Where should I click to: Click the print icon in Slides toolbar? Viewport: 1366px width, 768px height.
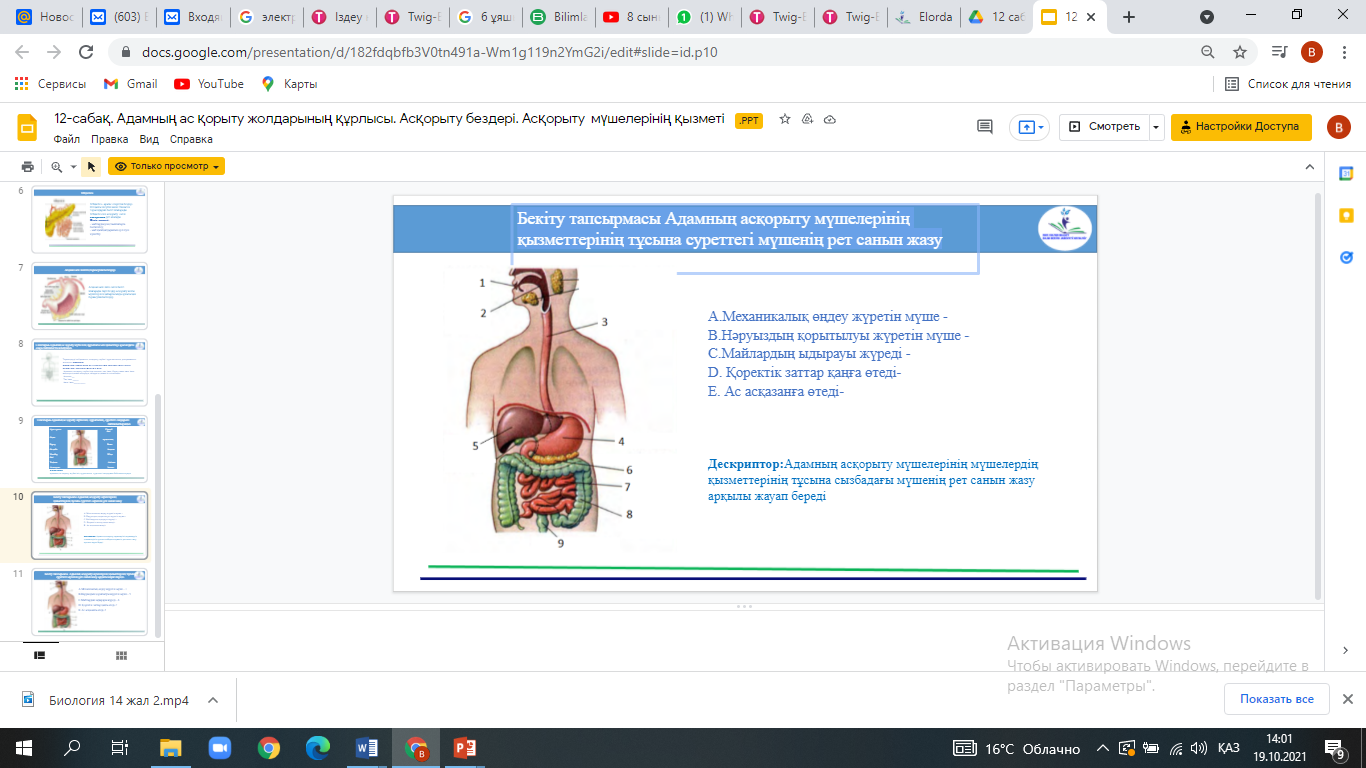(28, 167)
